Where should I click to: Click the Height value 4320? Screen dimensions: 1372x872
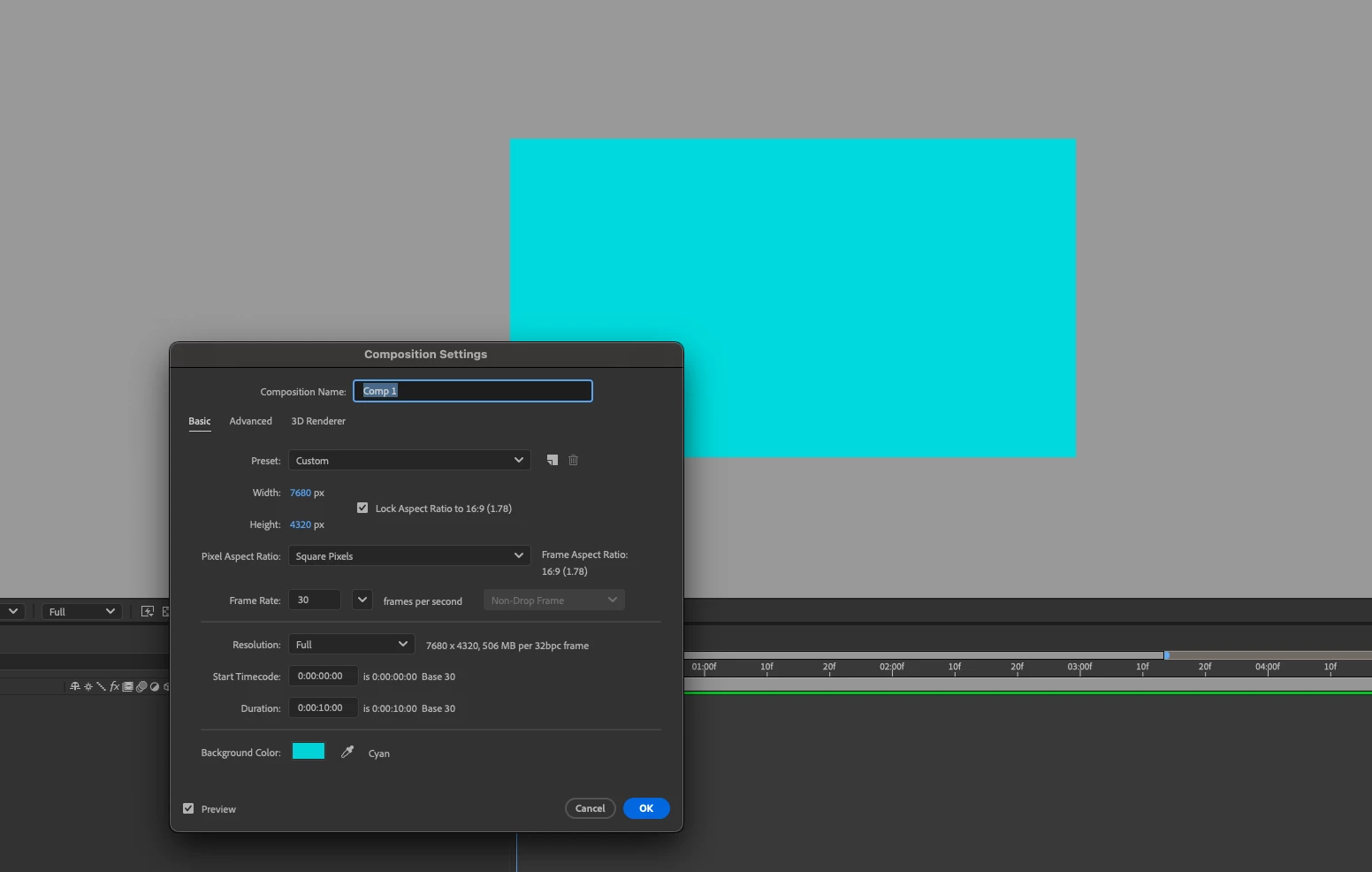click(301, 524)
